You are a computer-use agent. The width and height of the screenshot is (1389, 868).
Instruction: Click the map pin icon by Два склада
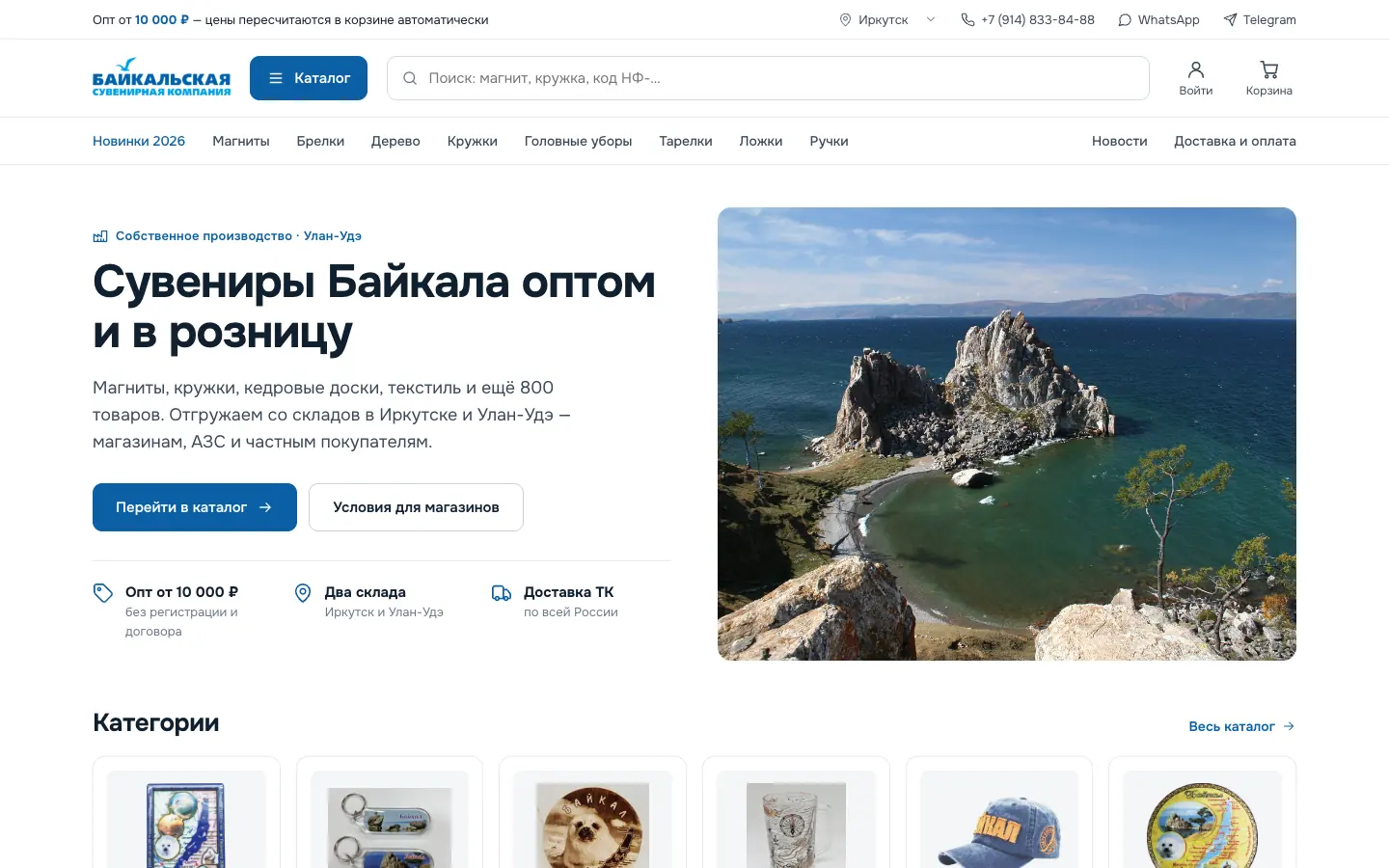[303, 593]
